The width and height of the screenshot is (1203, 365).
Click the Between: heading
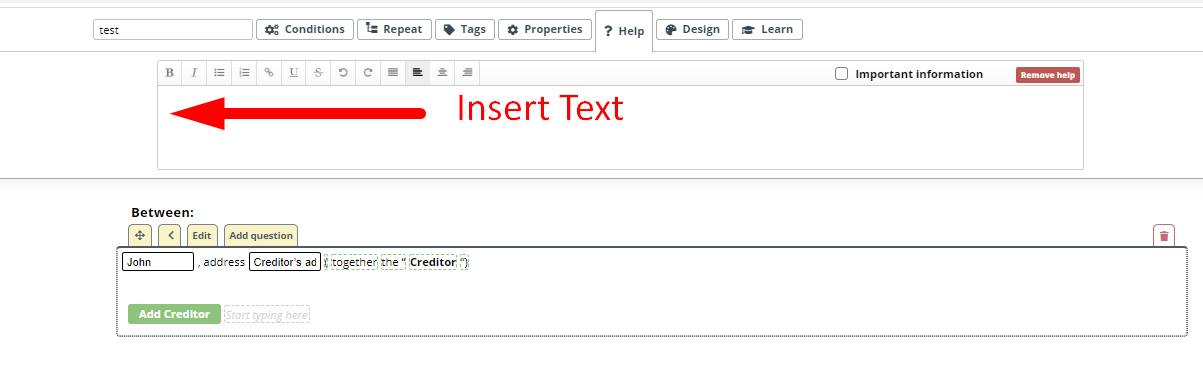162,213
